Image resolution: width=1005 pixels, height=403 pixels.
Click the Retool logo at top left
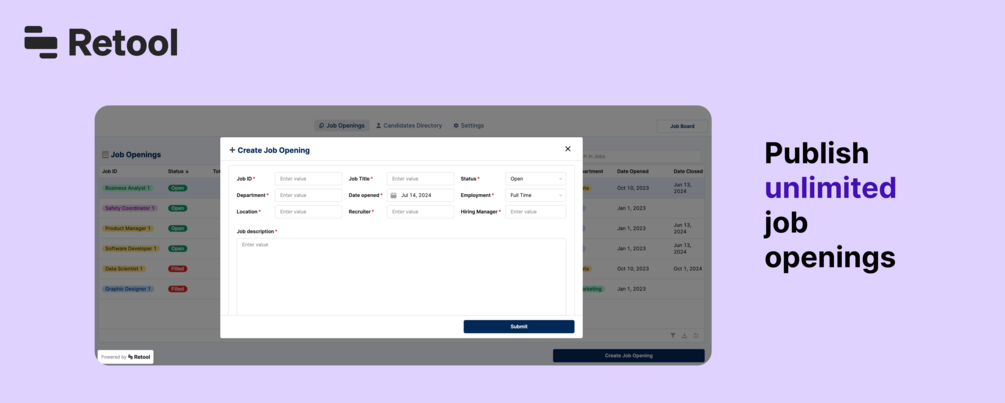tap(101, 42)
